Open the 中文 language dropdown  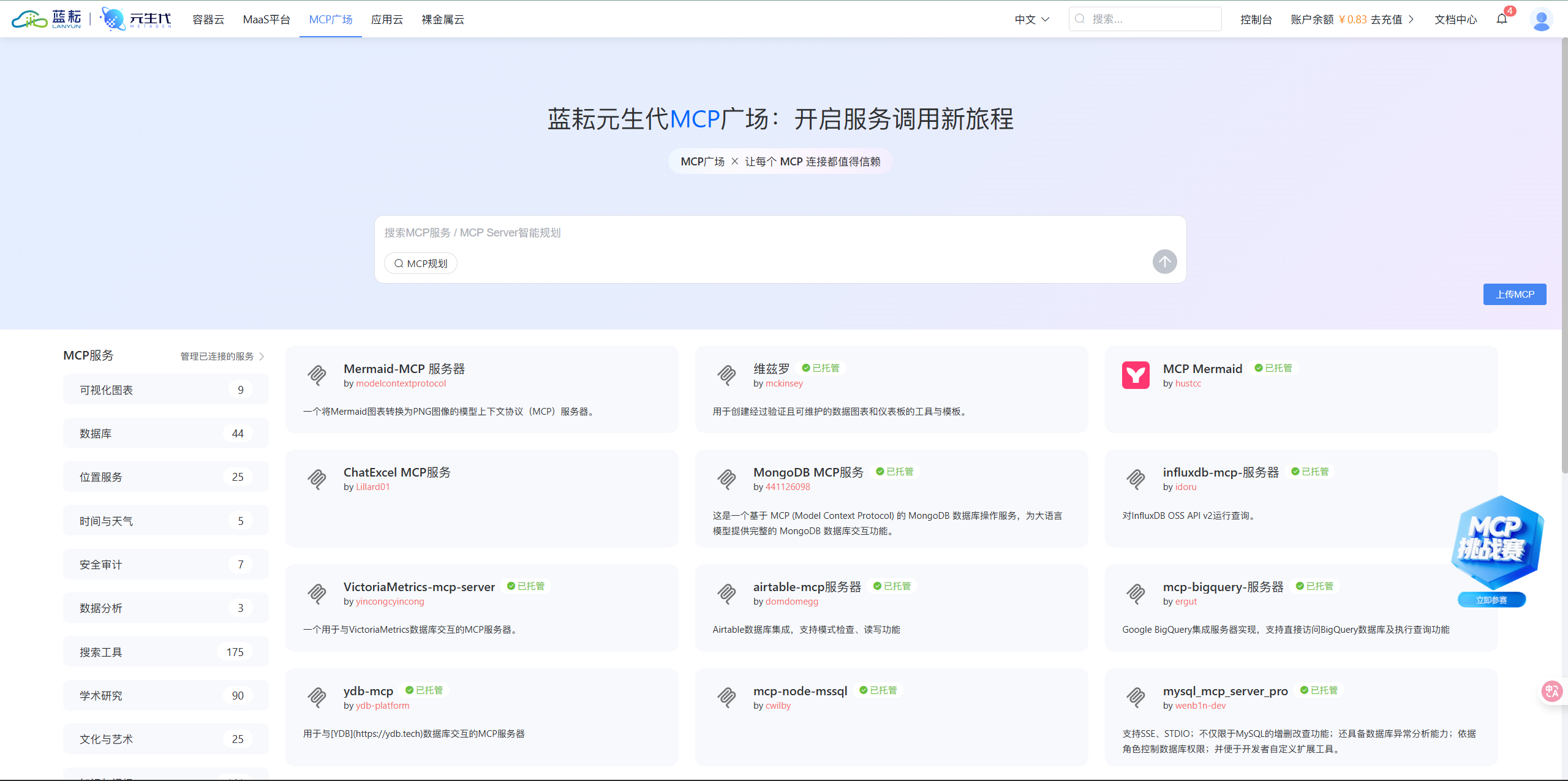[1032, 20]
